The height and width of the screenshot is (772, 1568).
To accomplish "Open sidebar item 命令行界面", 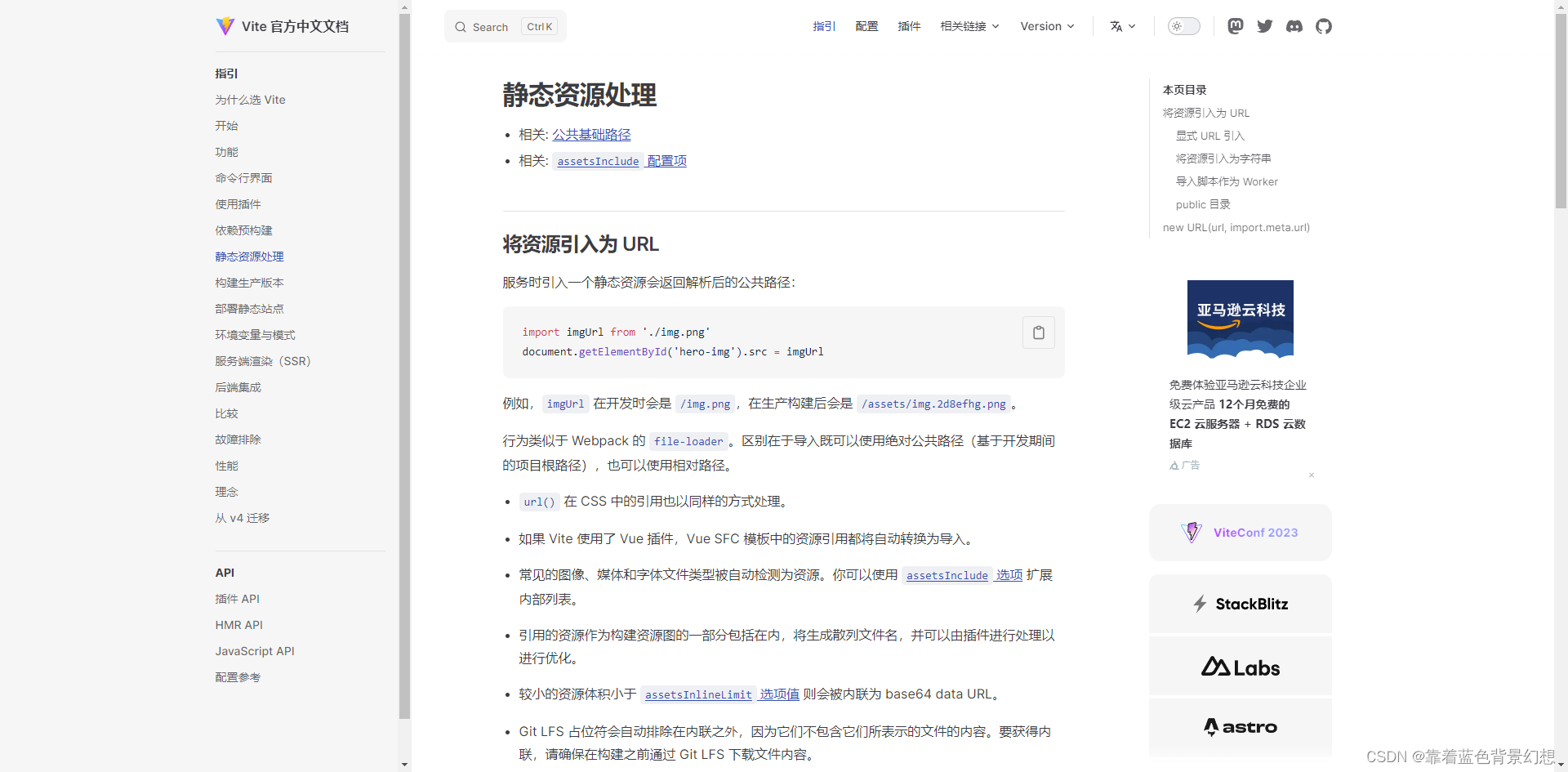I will (244, 178).
